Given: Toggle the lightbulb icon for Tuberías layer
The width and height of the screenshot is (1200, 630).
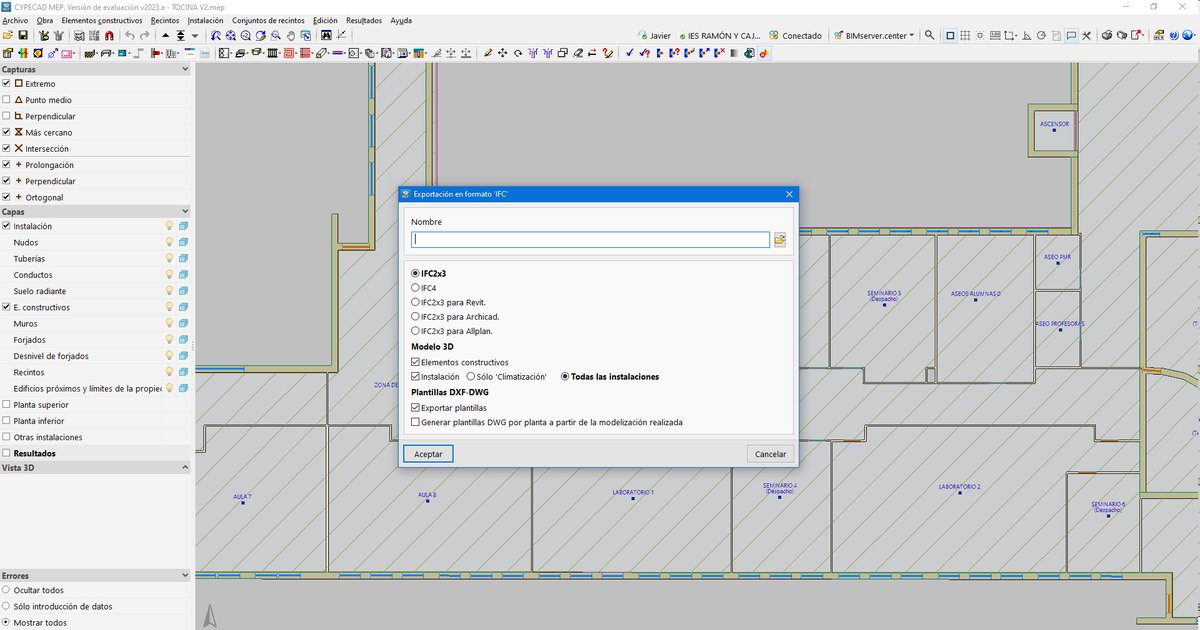Looking at the screenshot, I should click(x=169, y=259).
